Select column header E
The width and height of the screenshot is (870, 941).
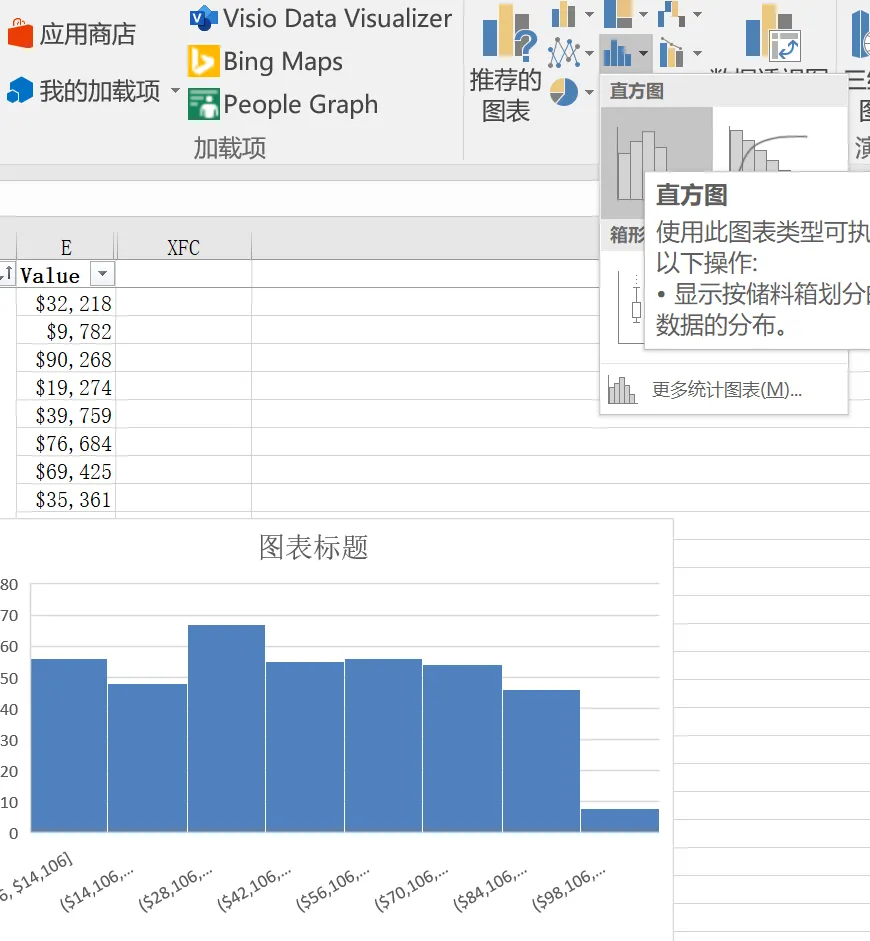[65, 247]
